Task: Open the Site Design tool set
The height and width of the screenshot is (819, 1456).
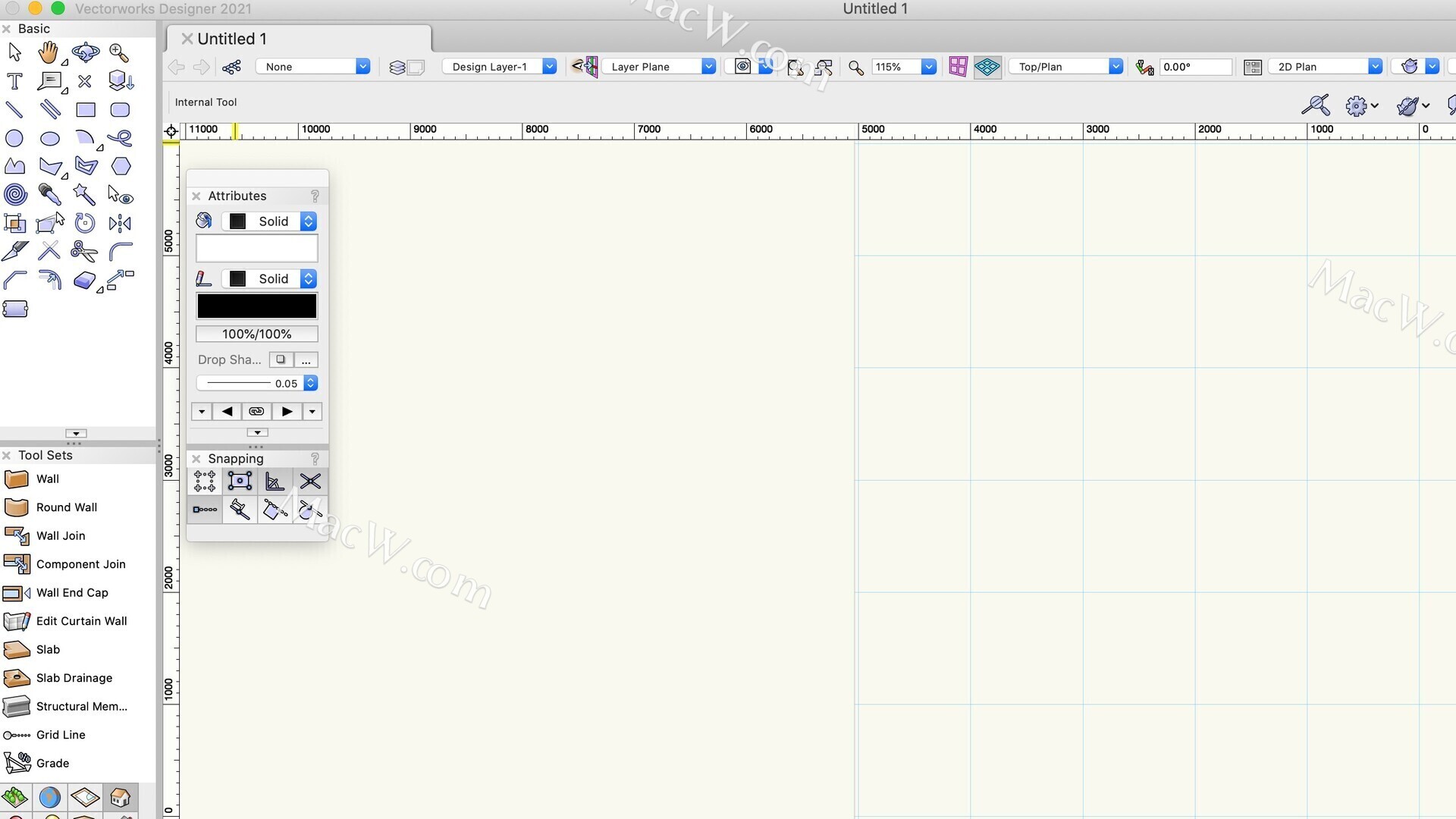Action: tap(15, 797)
